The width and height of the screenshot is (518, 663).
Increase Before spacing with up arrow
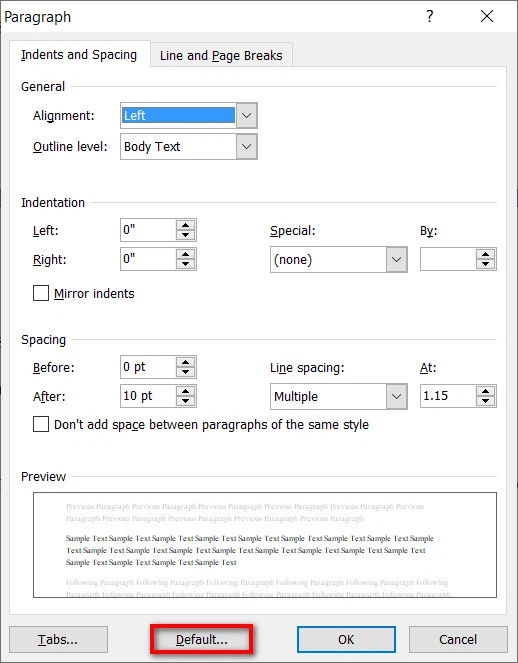pos(186,362)
